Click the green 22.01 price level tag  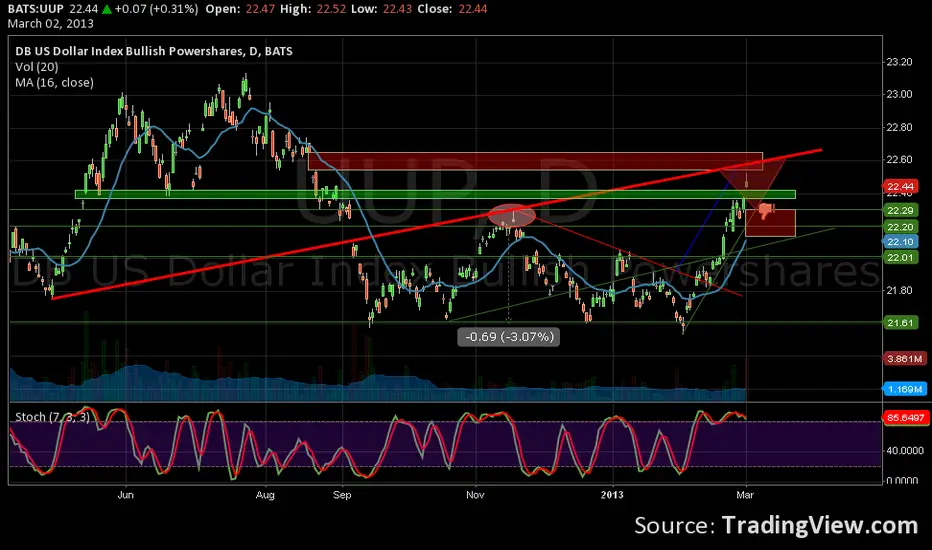(900, 257)
